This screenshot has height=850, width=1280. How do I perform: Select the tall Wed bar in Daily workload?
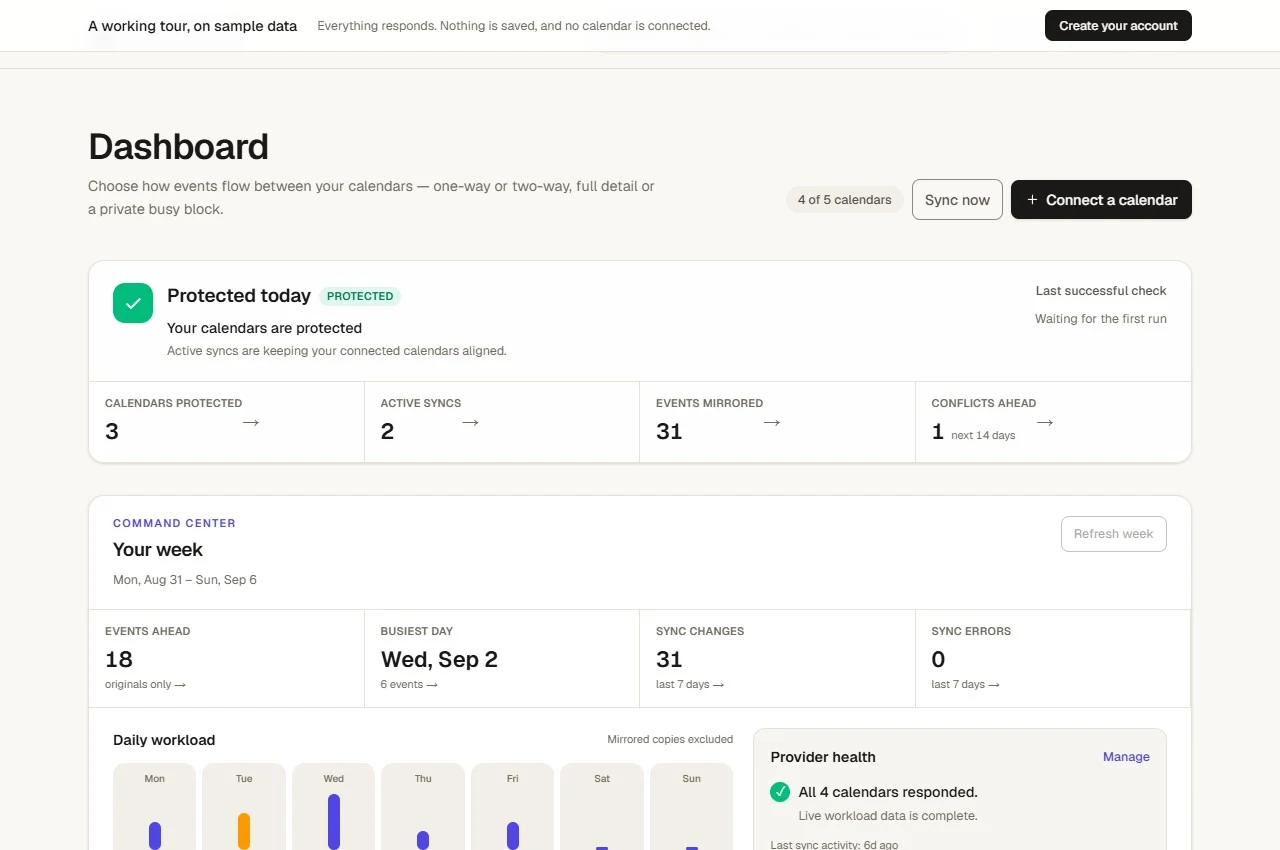334,822
